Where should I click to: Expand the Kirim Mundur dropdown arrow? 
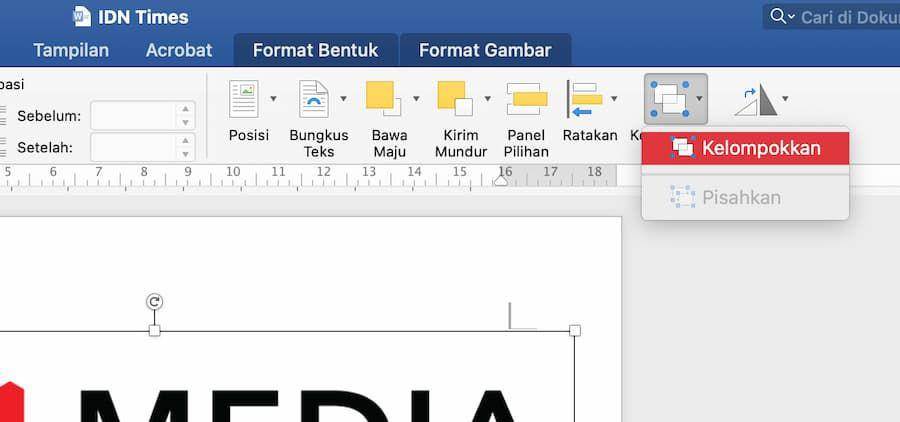[x=487, y=99]
